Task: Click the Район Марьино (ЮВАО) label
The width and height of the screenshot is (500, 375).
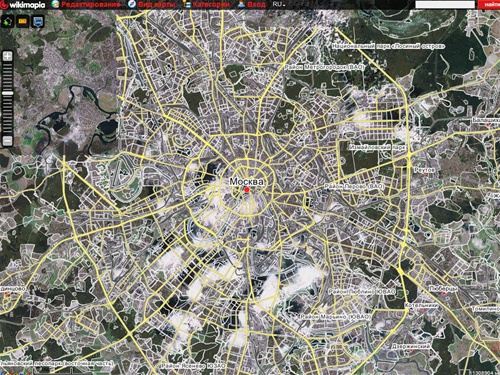Action: pos(336,317)
